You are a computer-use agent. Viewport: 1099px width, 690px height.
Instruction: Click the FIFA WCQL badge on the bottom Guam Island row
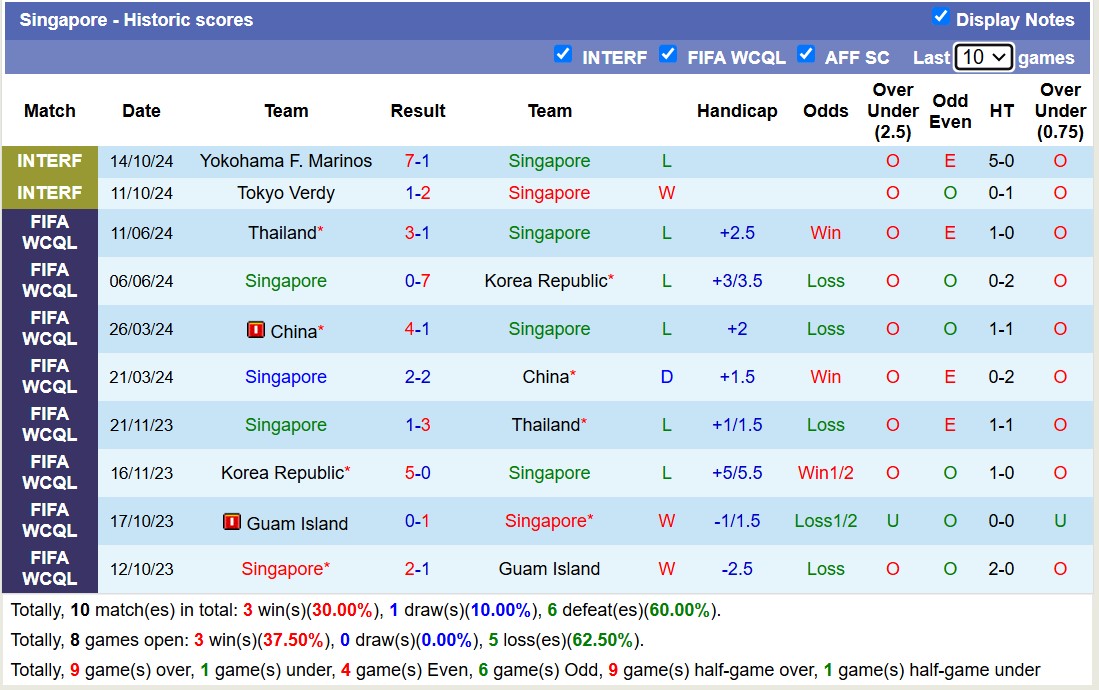(x=49, y=569)
